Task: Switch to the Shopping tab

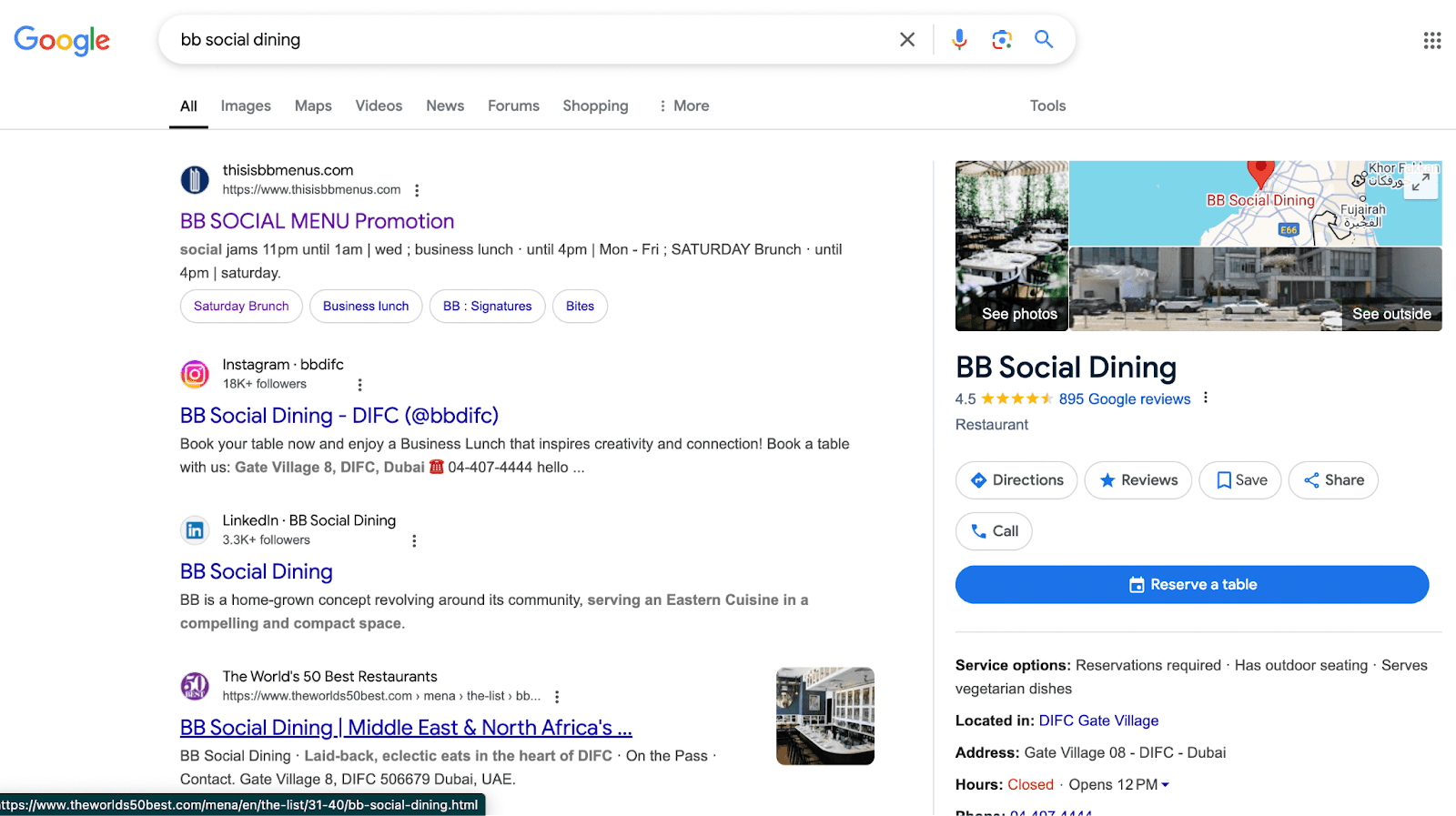Action: [x=595, y=106]
